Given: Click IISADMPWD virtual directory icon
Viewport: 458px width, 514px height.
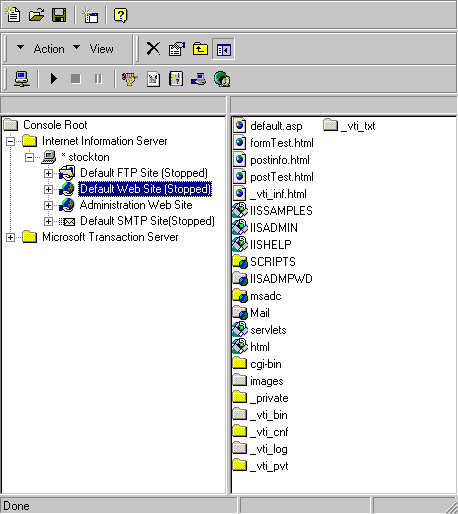Looking at the screenshot, I should [240, 279].
